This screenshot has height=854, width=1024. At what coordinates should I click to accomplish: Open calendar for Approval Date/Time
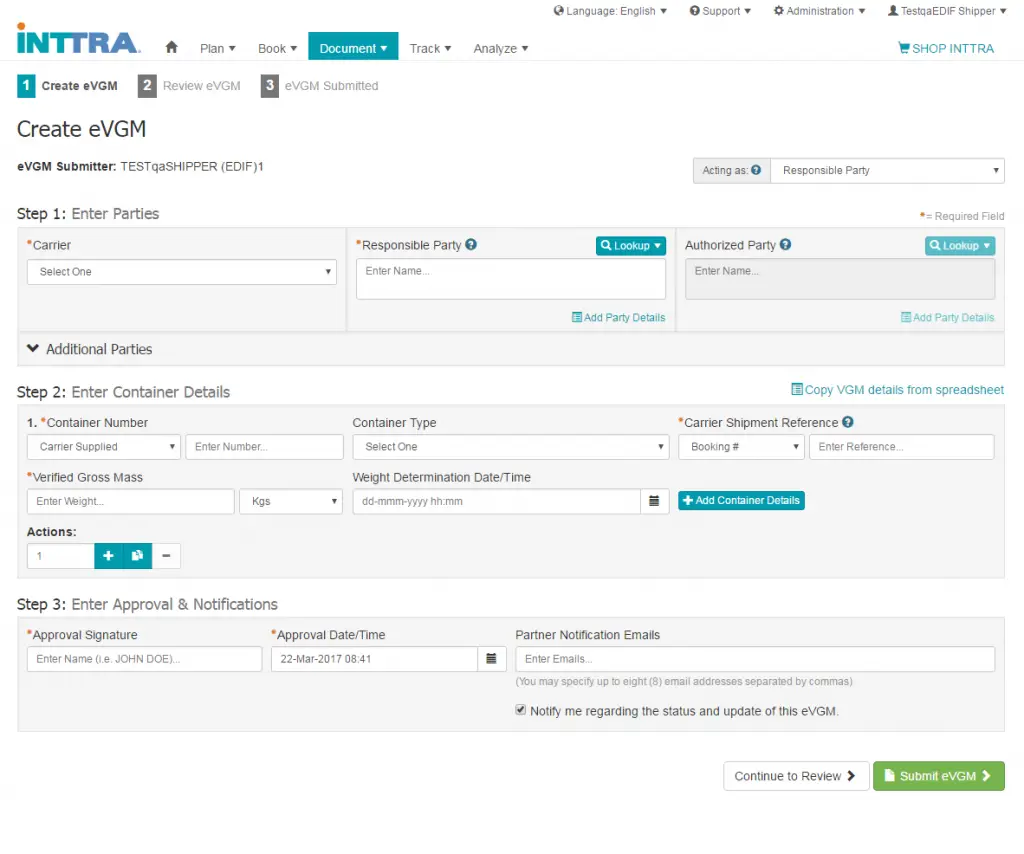[492, 659]
